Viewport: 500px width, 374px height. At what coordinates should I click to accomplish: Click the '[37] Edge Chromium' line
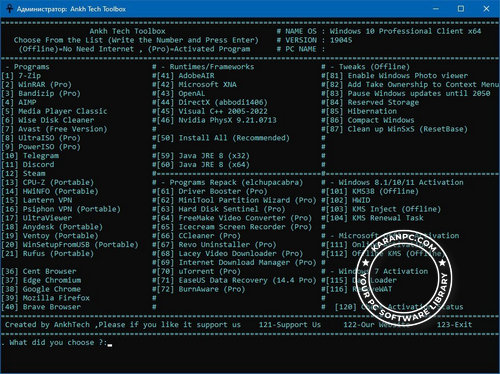pos(41,280)
